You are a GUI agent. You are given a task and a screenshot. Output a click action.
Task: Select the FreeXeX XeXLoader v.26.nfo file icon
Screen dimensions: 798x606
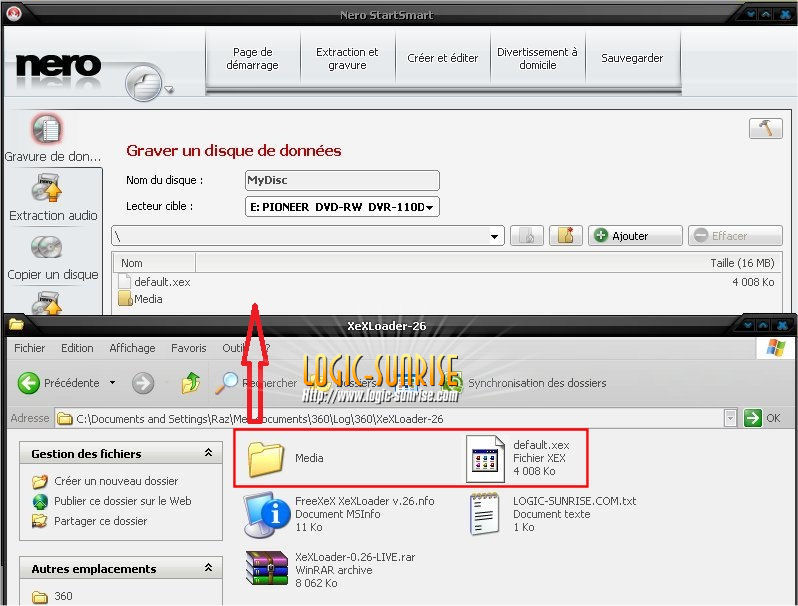(x=266, y=514)
